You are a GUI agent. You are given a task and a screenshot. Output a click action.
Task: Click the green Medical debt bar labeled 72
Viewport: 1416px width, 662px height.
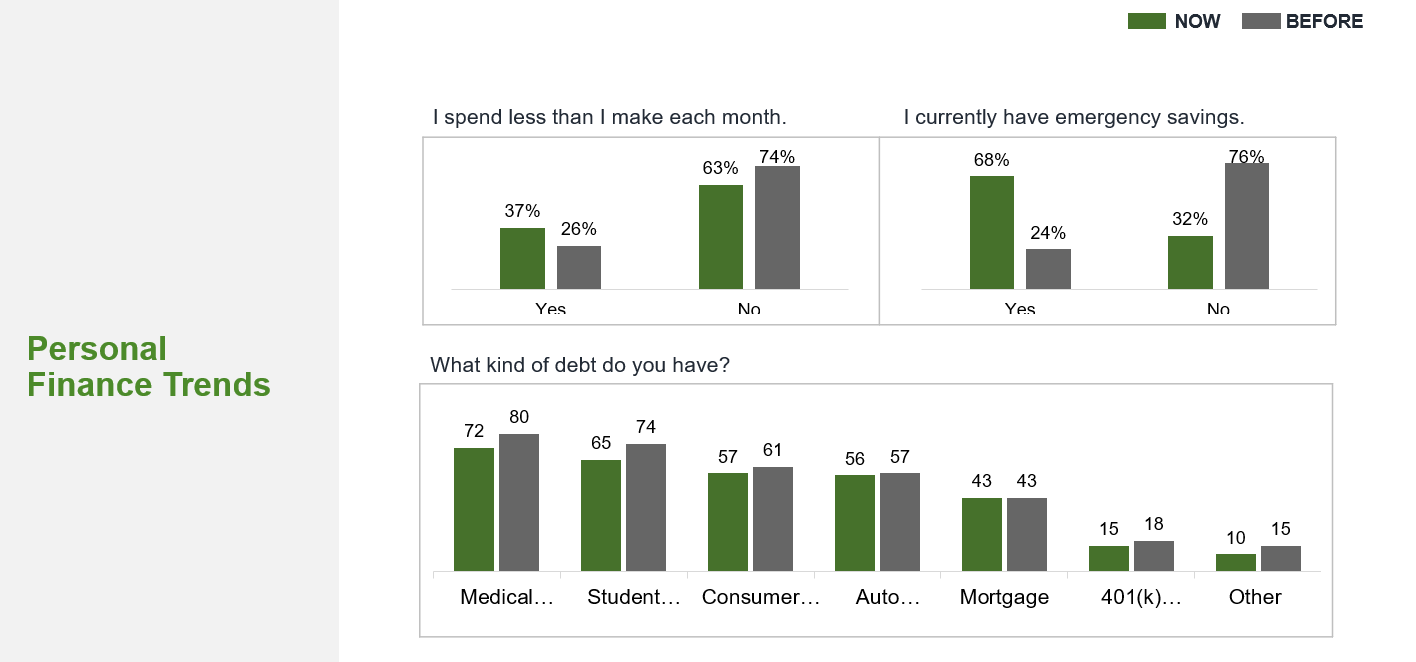474,509
